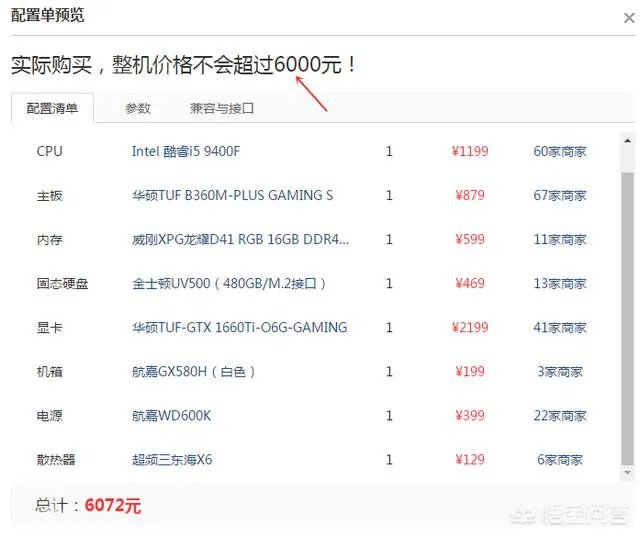Close the 配置单预览 dialog

629,18
